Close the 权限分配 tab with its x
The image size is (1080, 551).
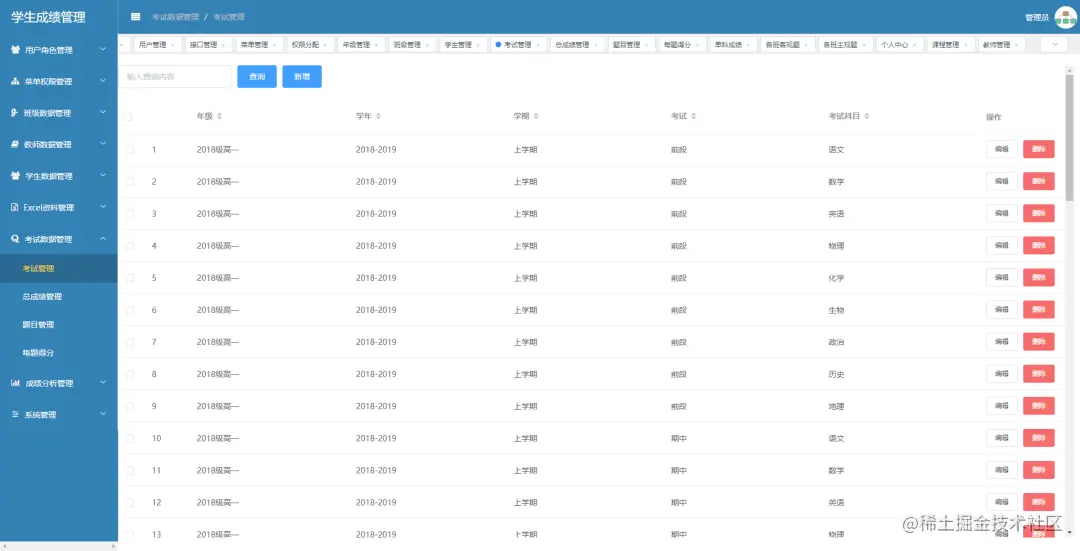click(x=326, y=45)
